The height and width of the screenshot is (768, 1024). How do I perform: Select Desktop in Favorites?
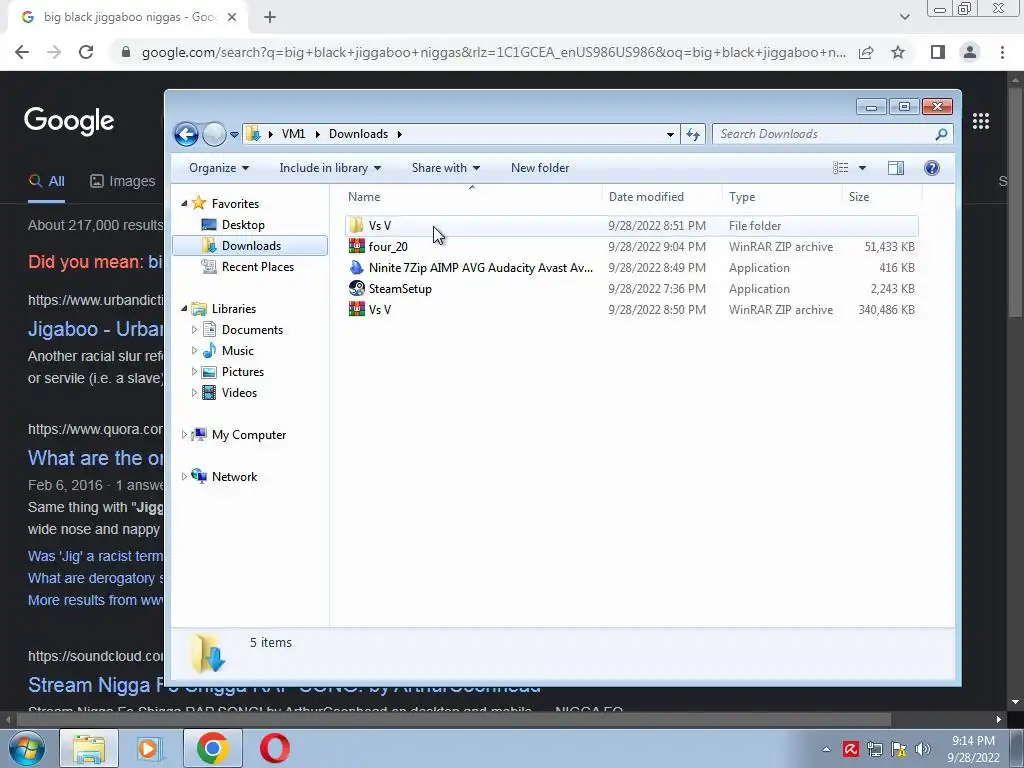tap(243, 225)
